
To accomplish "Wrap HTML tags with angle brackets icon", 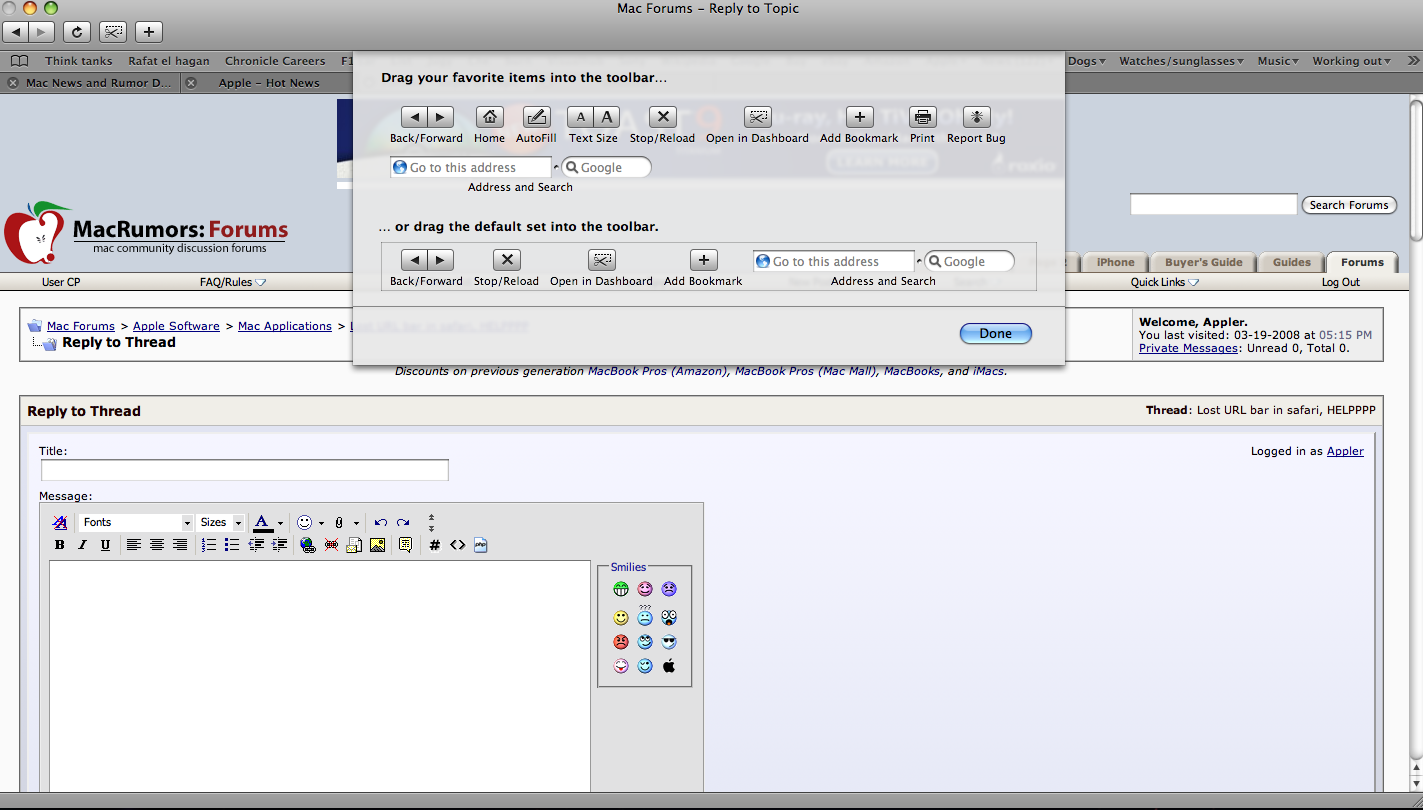I will [457, 545].
